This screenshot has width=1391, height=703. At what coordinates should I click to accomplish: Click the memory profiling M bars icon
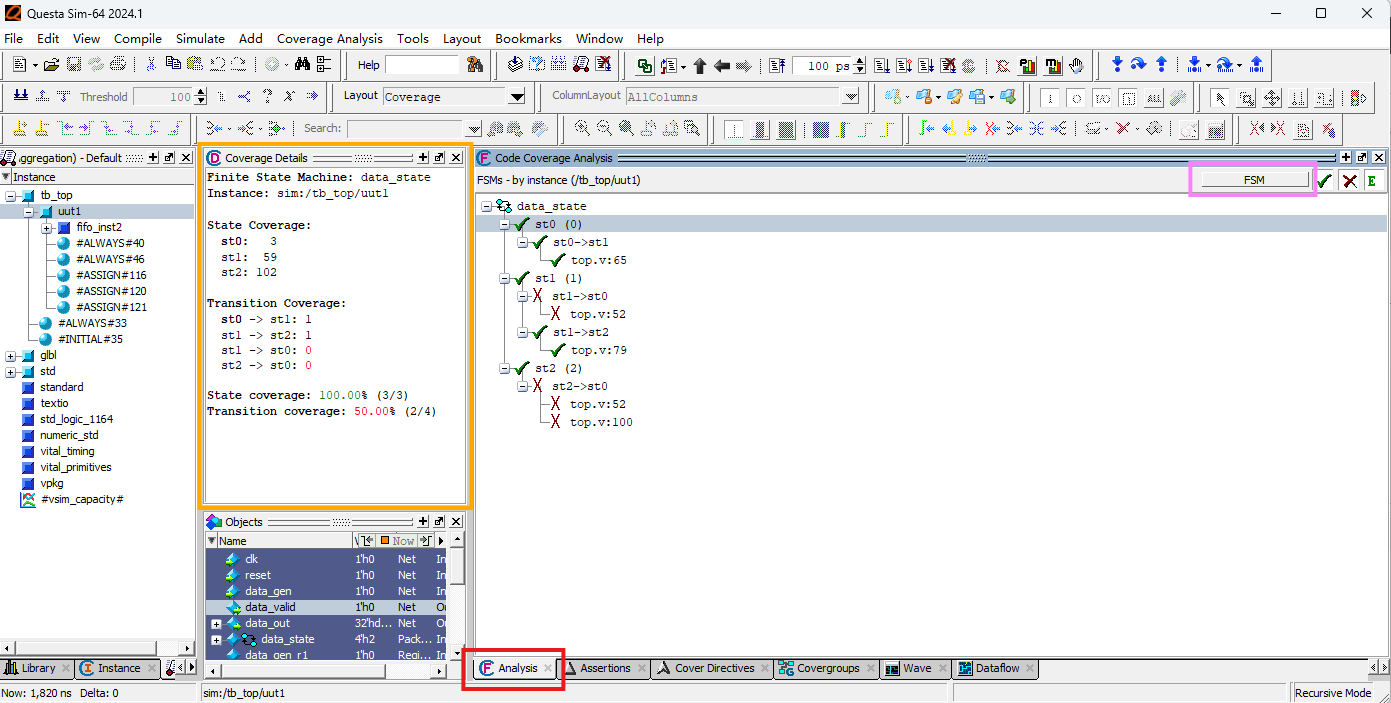click(x=1053, y=66)
